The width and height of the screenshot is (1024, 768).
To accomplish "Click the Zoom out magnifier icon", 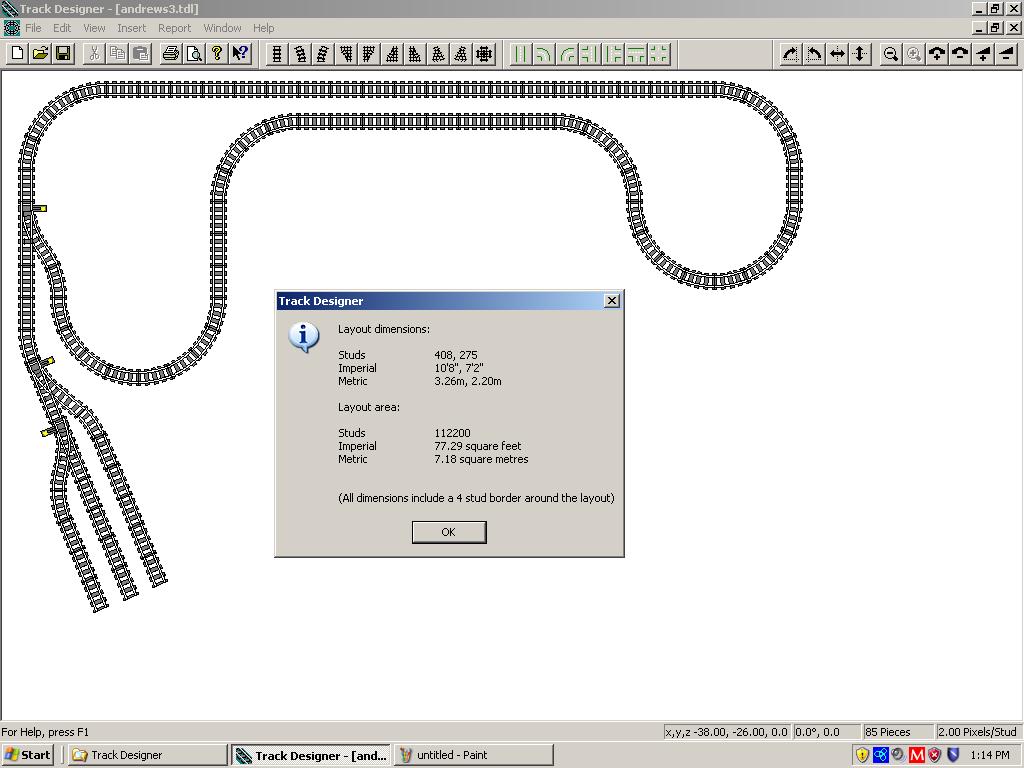I will click(x=890, y=54).
